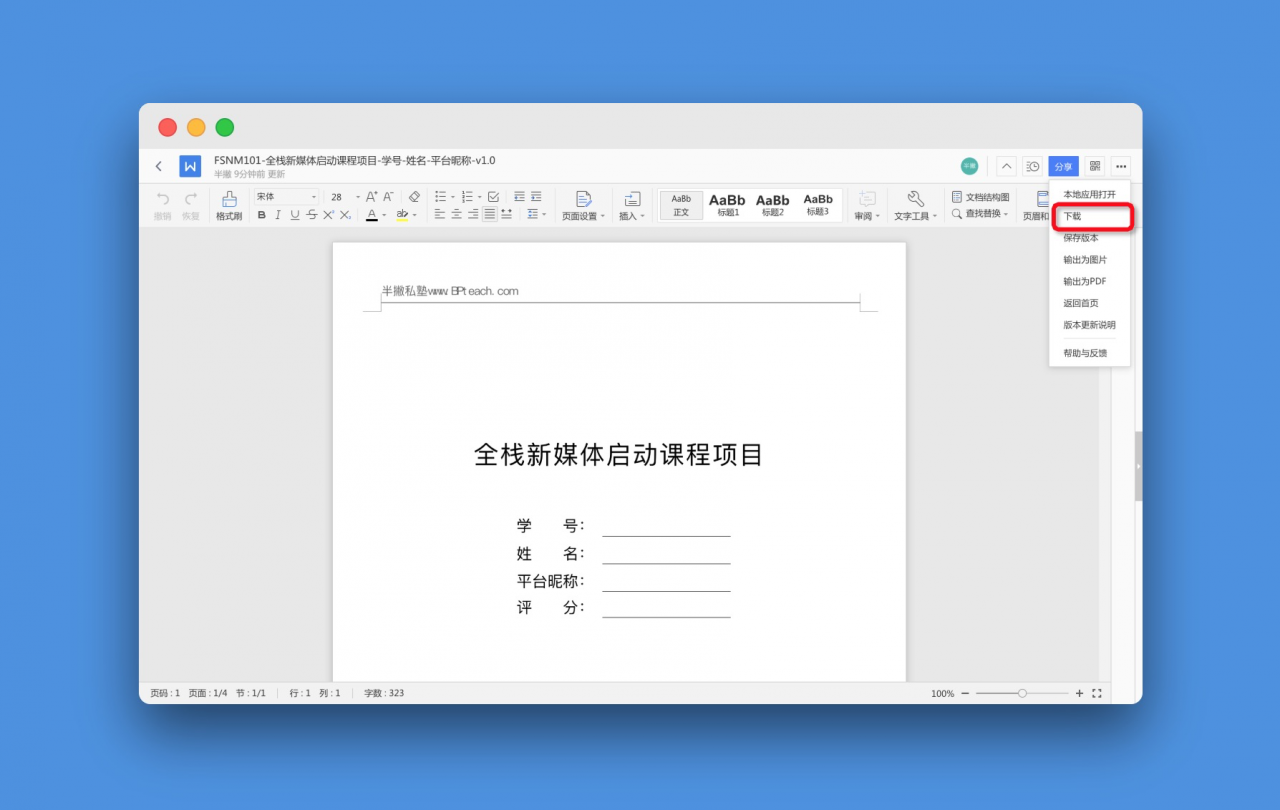Screen dimensions: 1280x810
Task: Expand the 文字工具 text tools dropdown
Action: [915, 216]
